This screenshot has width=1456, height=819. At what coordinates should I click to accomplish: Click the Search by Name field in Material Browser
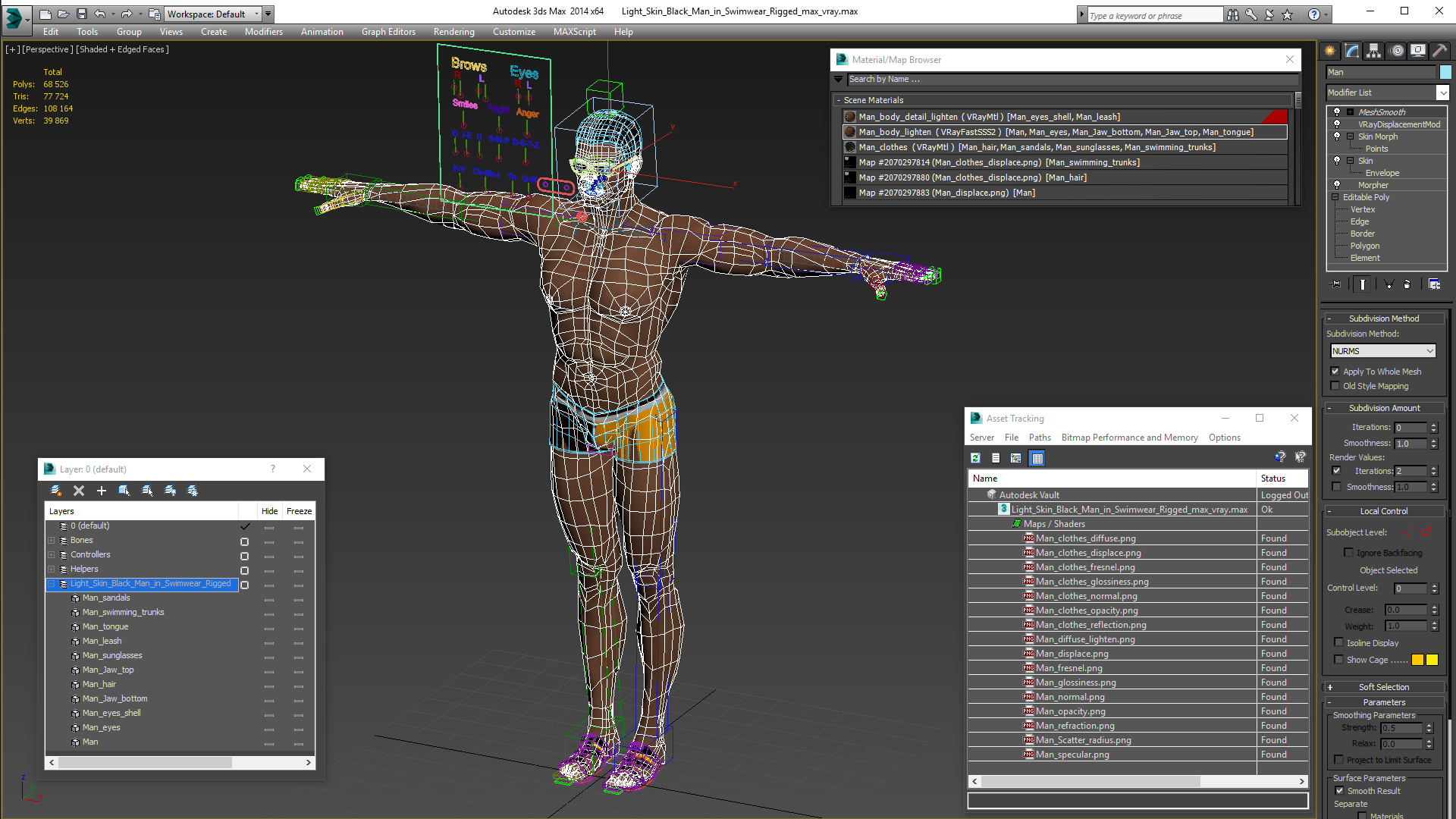click(1072, 79)
